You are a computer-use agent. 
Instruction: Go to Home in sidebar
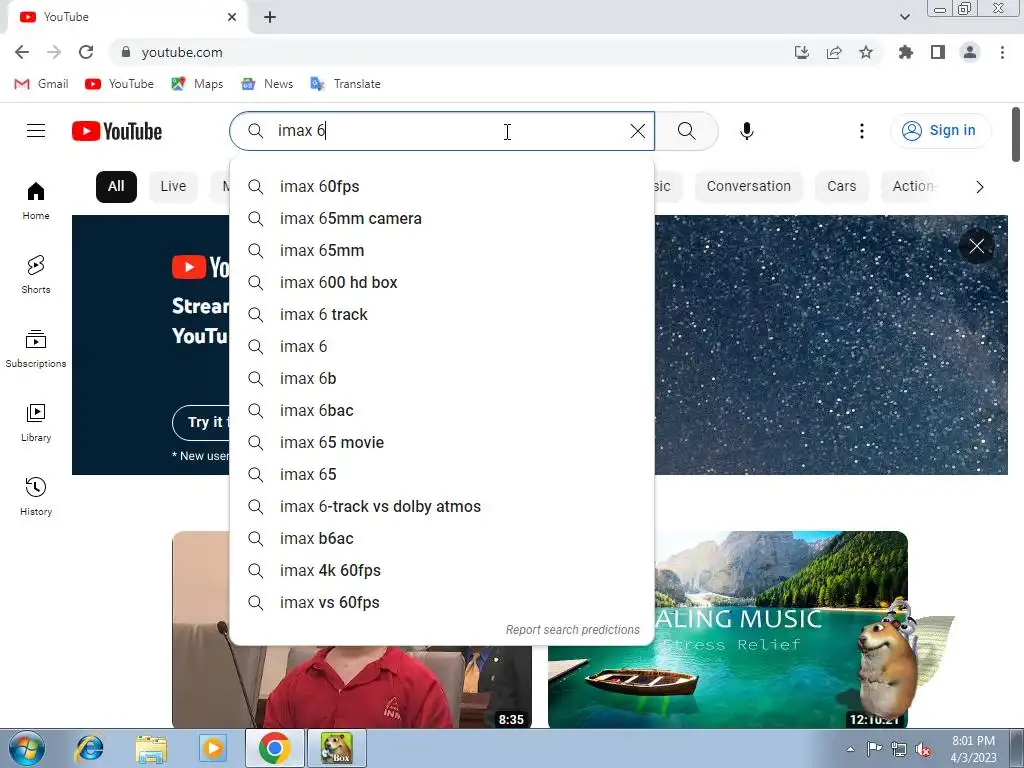point(36,200)
